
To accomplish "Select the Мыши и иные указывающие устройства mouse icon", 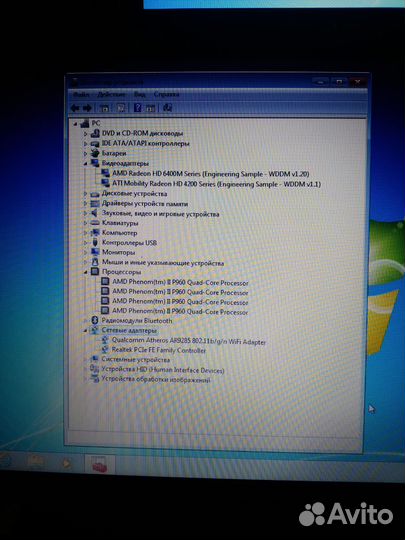I will tap(95, 262).
